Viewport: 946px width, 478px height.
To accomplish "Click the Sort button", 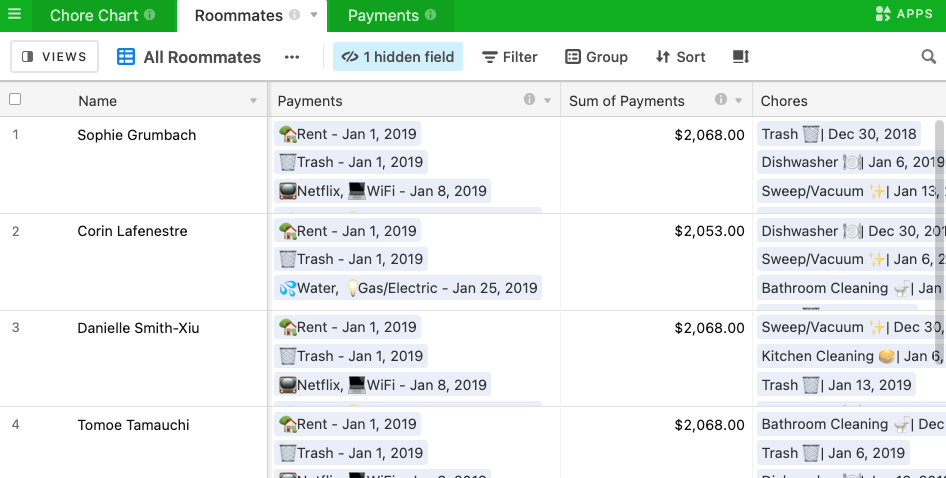I will pyautogui.click(x=680, y=57).
